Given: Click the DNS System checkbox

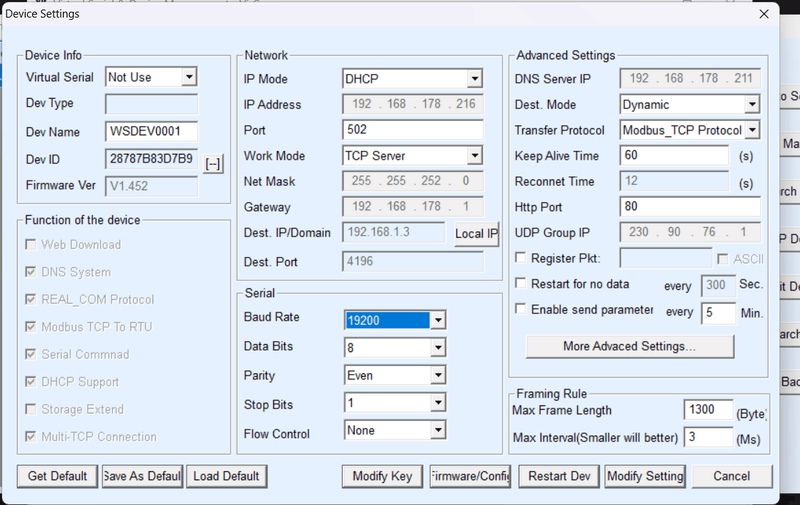Looking at the screenshot, I should click(31, 272).
